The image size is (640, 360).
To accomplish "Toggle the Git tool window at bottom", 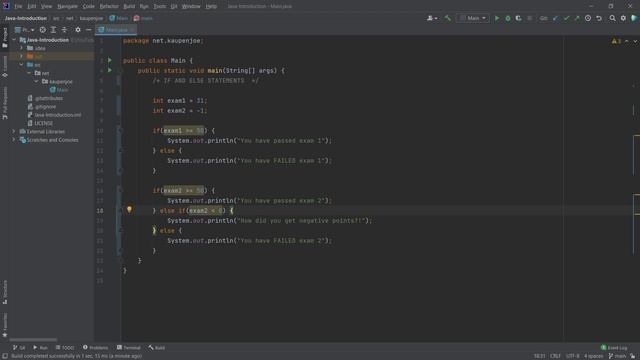I will 19,348.
